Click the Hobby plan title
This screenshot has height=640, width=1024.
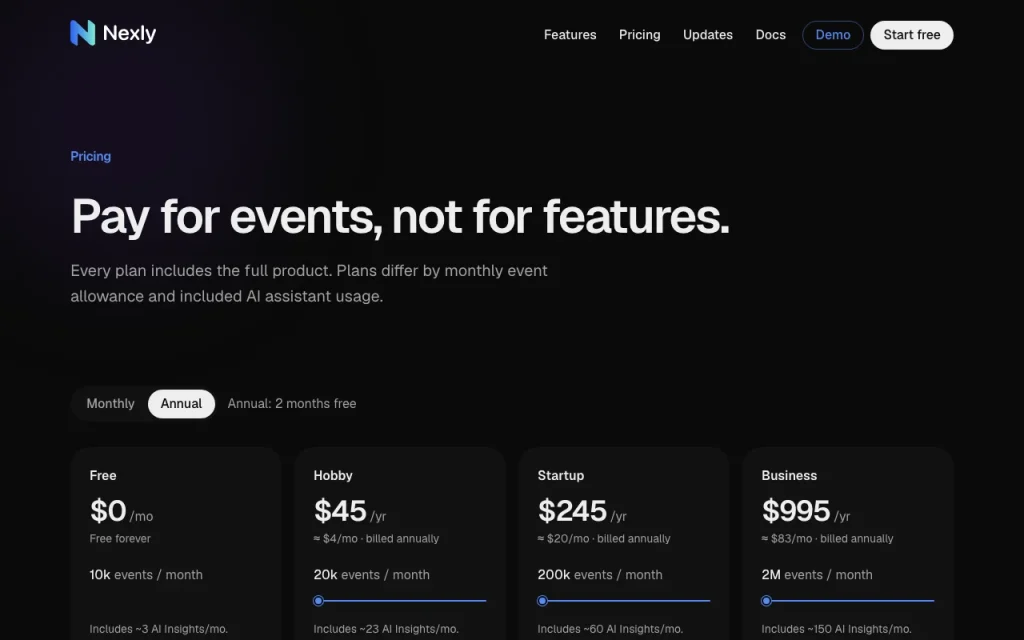click(x=333, y=475)
